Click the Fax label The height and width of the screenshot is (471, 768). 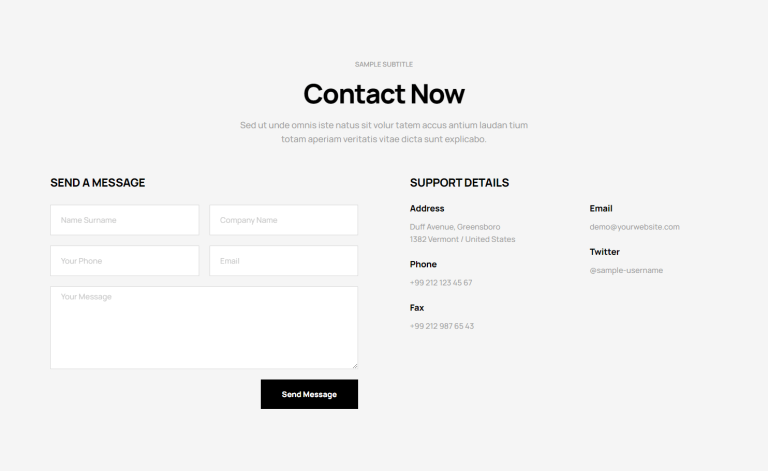click(x=417, y=308)
